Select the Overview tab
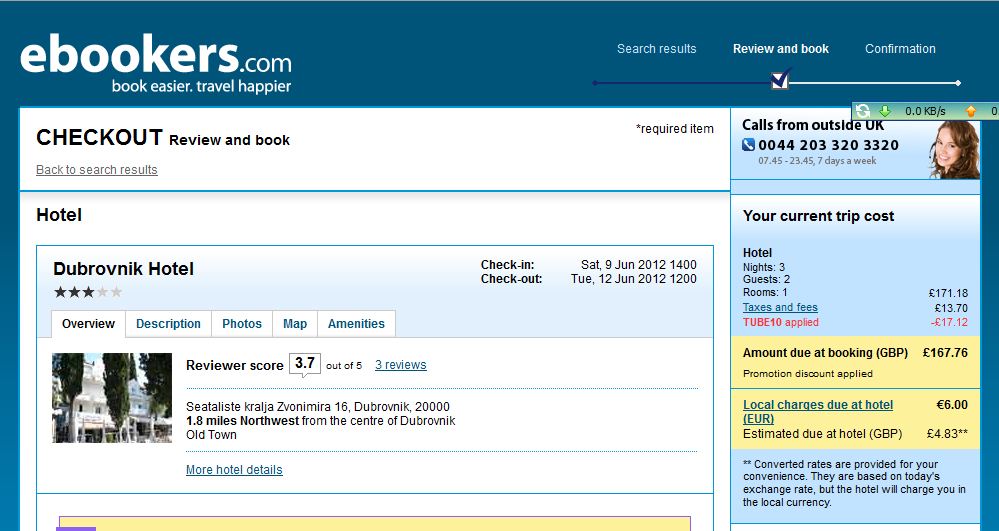Screen dimensions: 999x531 click(x=89, y=324)
